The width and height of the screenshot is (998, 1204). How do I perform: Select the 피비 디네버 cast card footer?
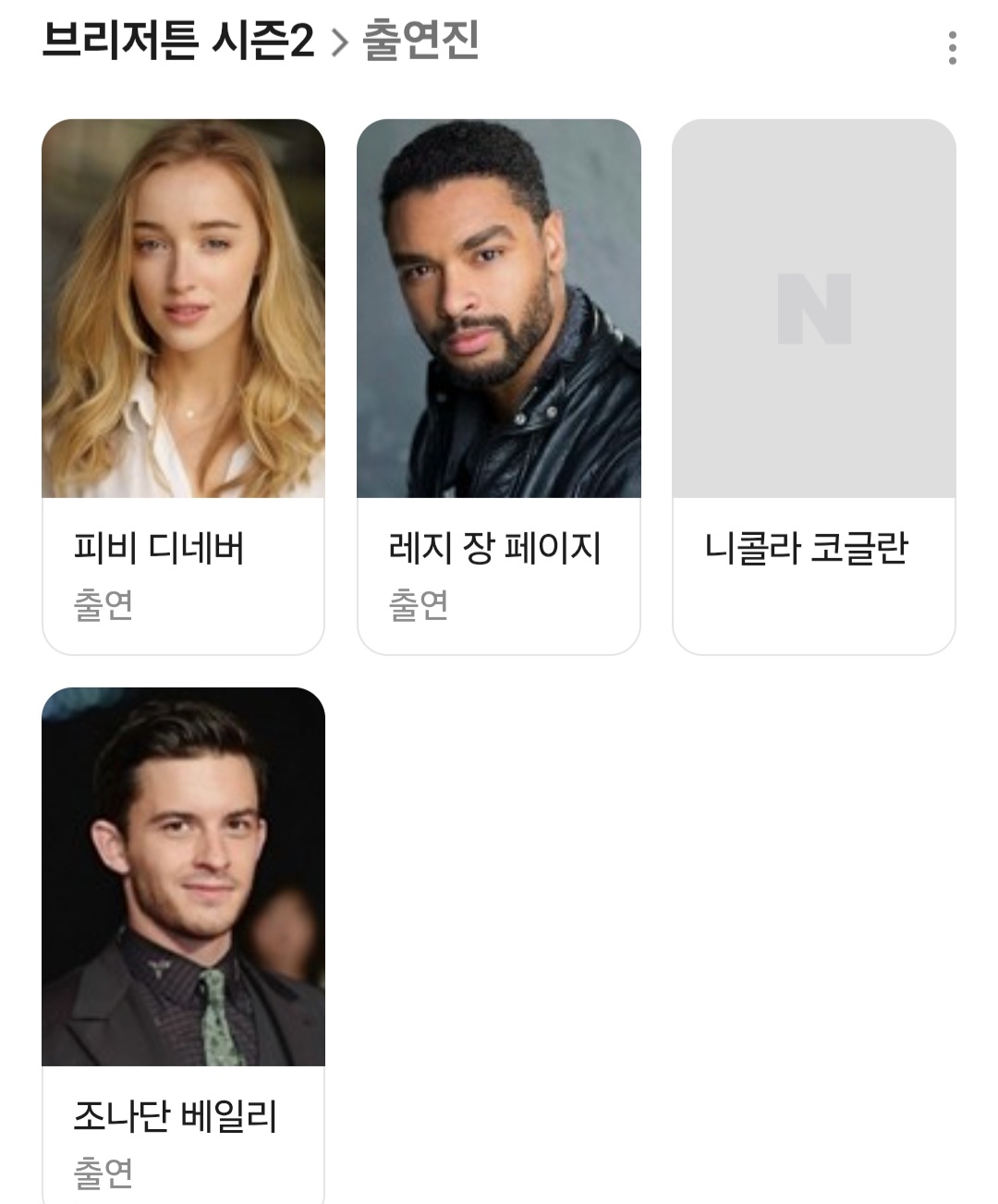(x=183, y=577)
